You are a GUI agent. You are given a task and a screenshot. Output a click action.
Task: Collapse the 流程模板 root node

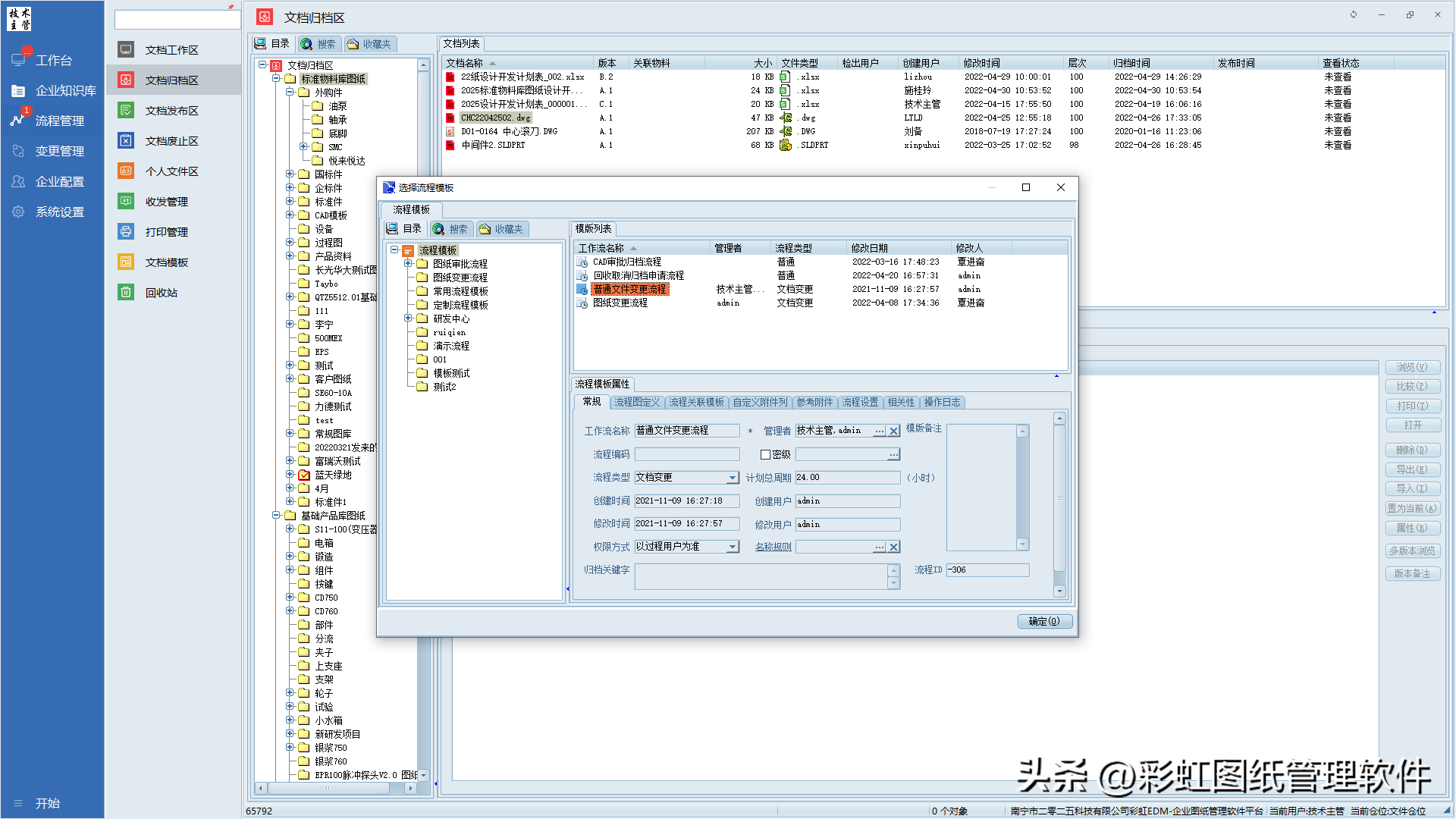click(394, 249)
